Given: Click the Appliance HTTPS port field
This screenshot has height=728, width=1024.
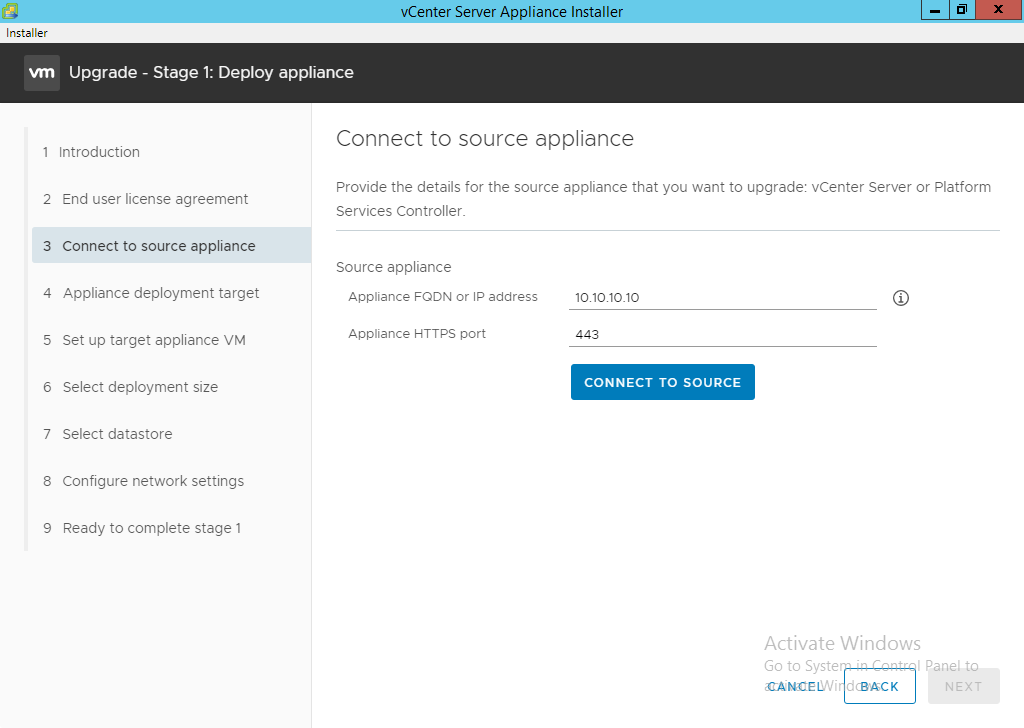Looking at the screenshot, I should (x=722, y=334).
